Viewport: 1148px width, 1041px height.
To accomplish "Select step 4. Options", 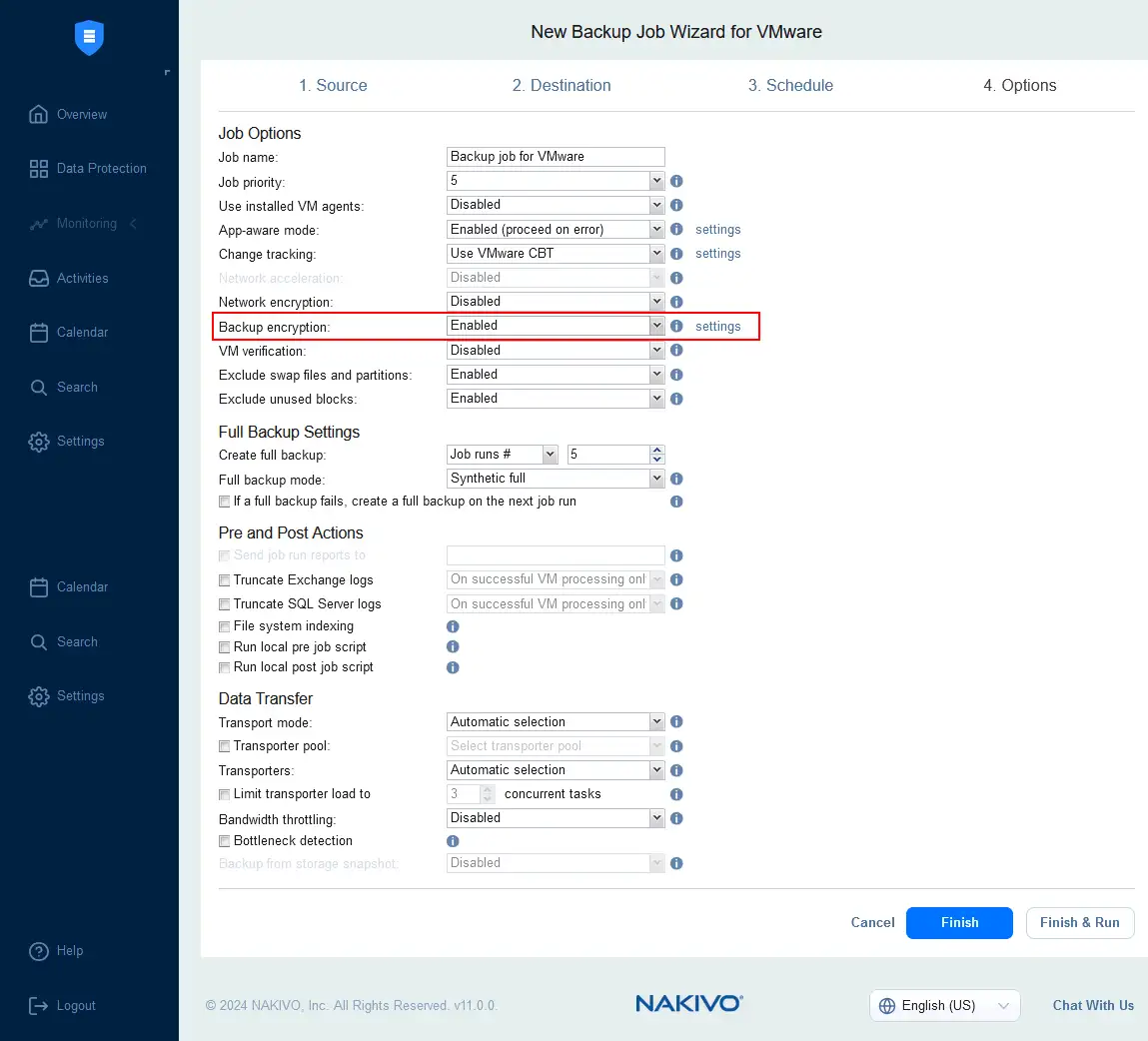I will [1019, 86].
